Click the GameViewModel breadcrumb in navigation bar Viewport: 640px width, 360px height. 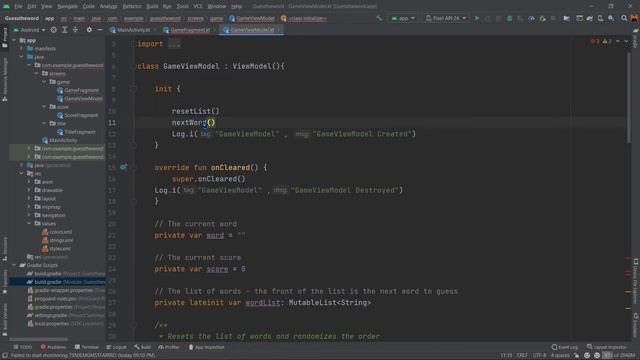click(x=252, y=18)
